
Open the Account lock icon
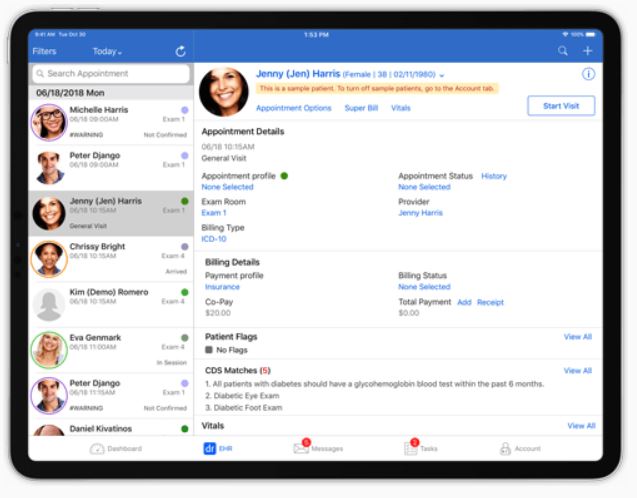click(x=505, y=449)
